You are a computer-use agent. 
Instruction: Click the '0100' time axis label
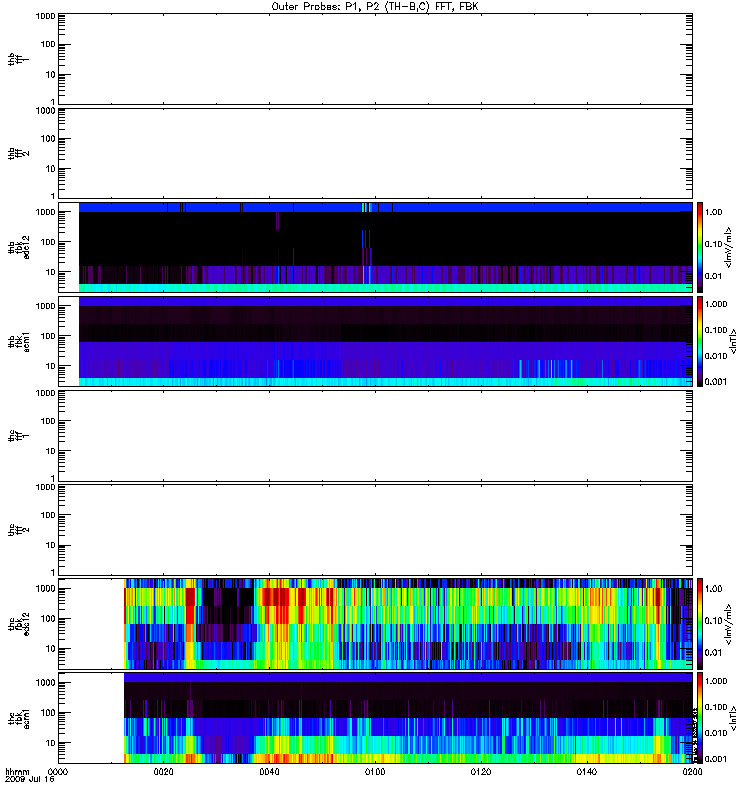pos(375,772)
